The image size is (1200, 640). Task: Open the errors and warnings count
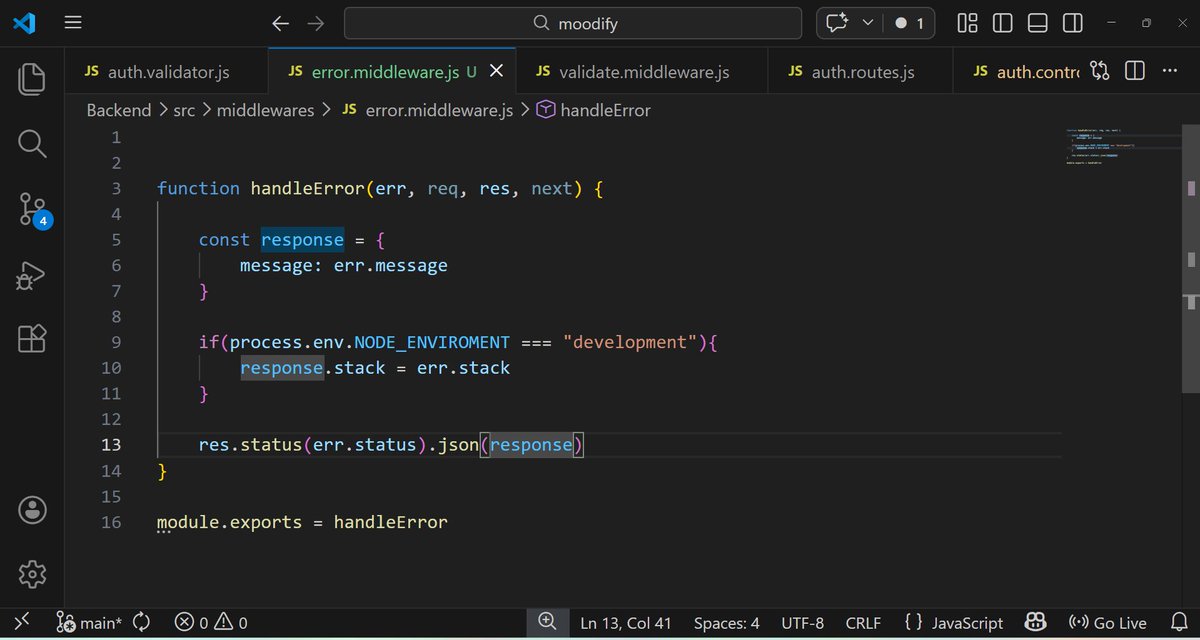(210, 623)
